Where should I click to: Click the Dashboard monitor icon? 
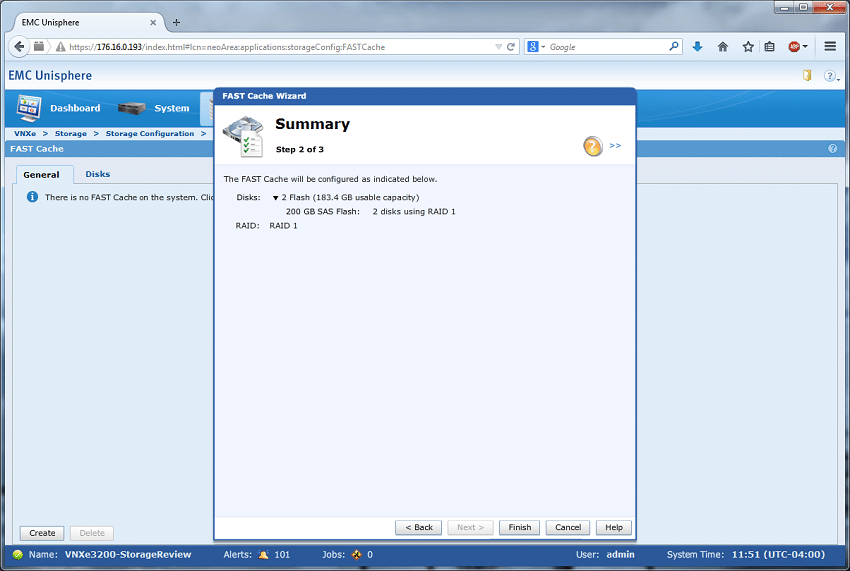(x=28, y=108)
